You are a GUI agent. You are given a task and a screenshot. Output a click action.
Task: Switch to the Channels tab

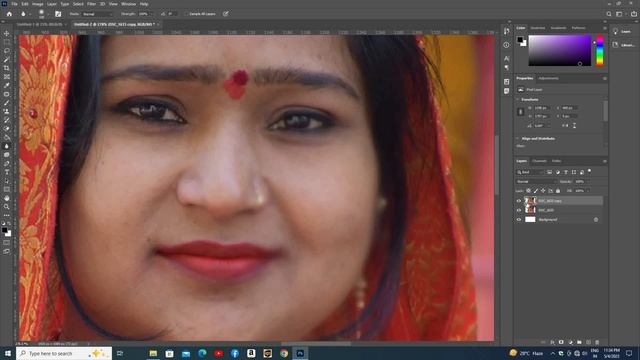(x=539, y=161)
